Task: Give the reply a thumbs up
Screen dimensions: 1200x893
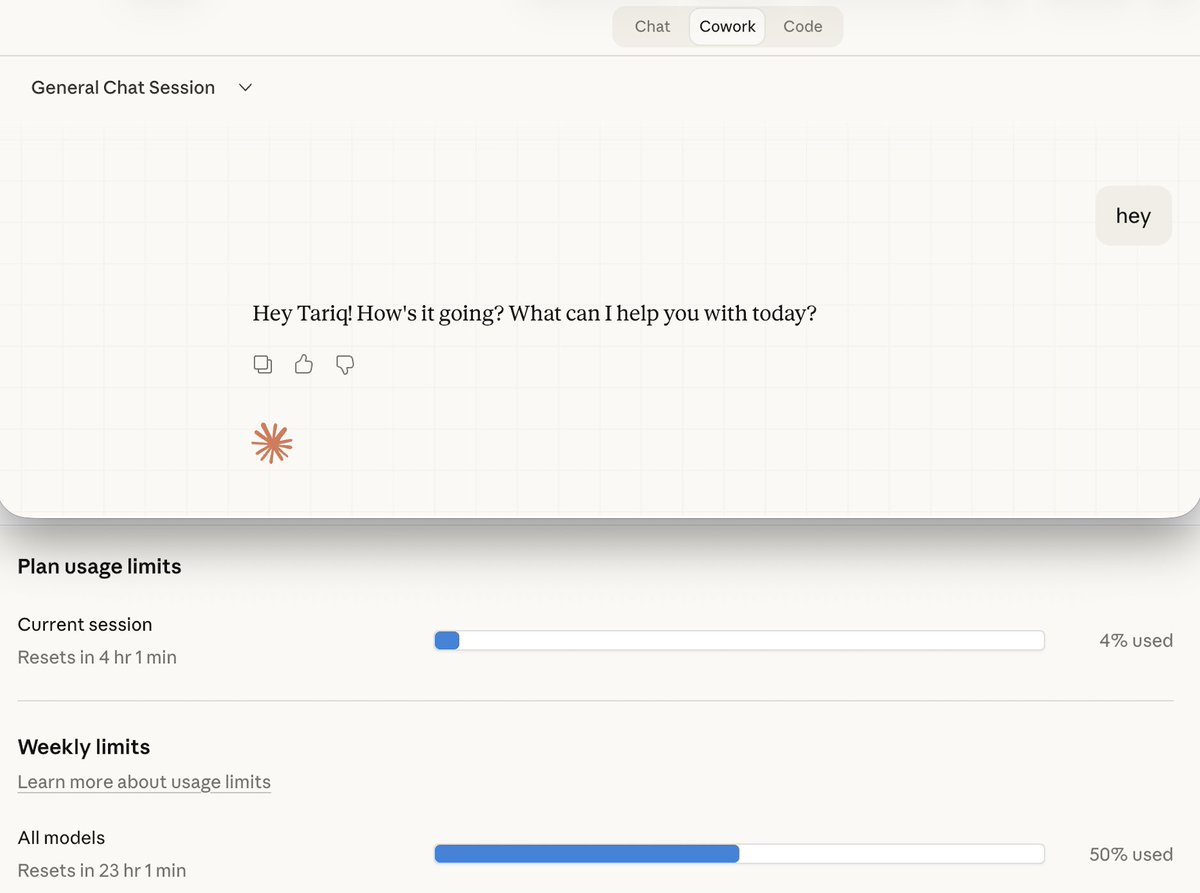Action: (304, 364)
